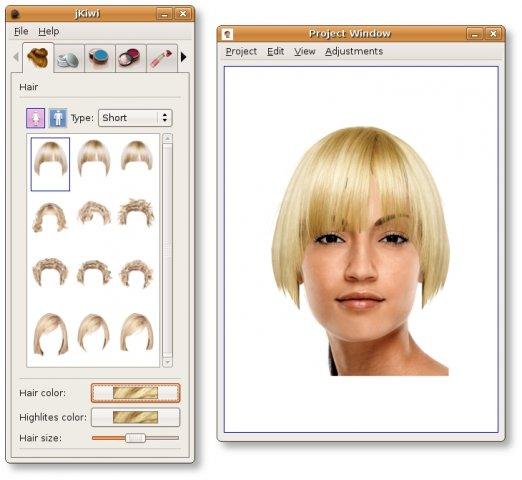Select the first bob hairstyle thumbnail
522x480 pixels.
[50, 164]
